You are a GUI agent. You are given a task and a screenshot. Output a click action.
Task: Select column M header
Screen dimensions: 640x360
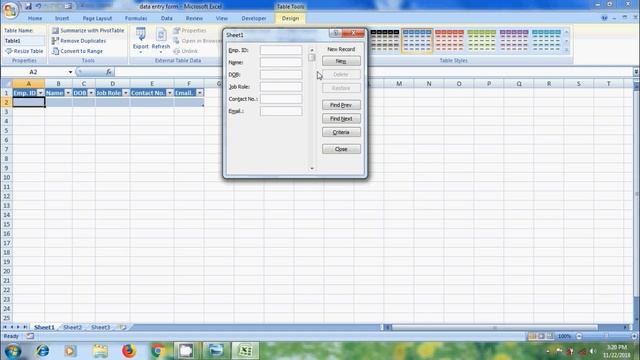click(x=399, y=84)
